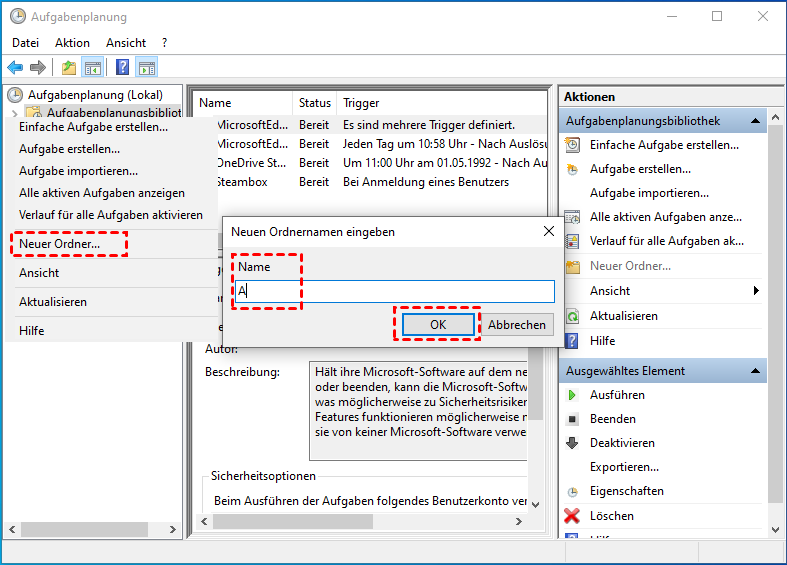
Task: Choose Aufgabe erstellen... in context menu
Action: tap(69, 149)
